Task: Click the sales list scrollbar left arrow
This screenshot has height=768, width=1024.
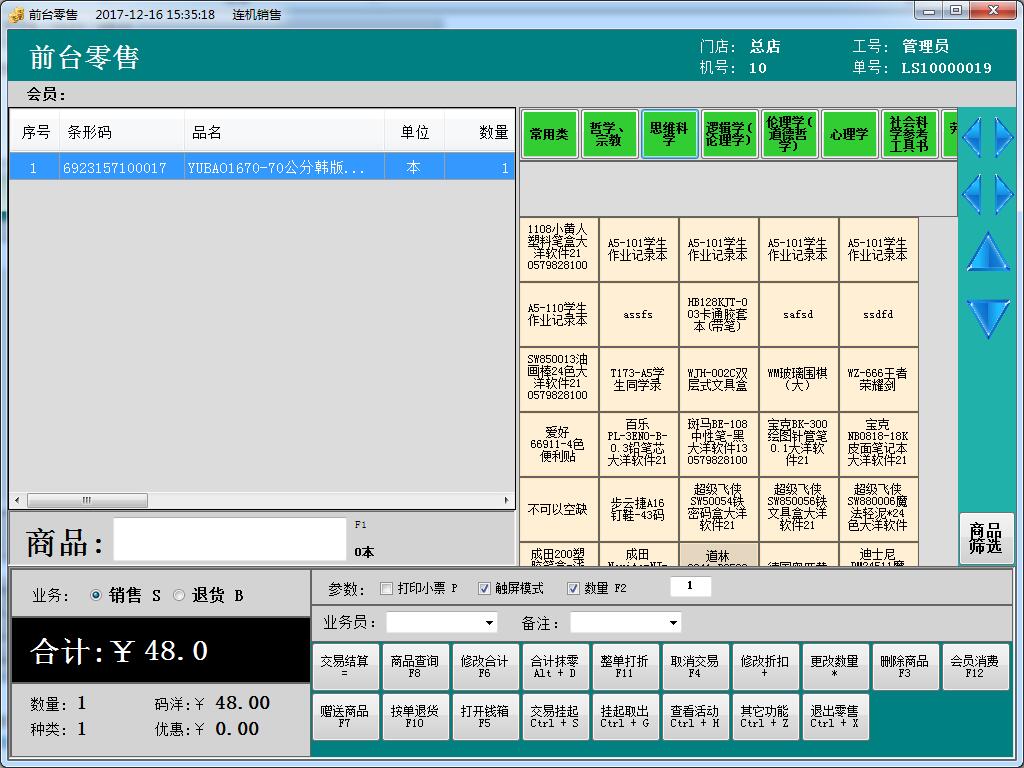Action: pyautogui.click(x=17, y=500)
